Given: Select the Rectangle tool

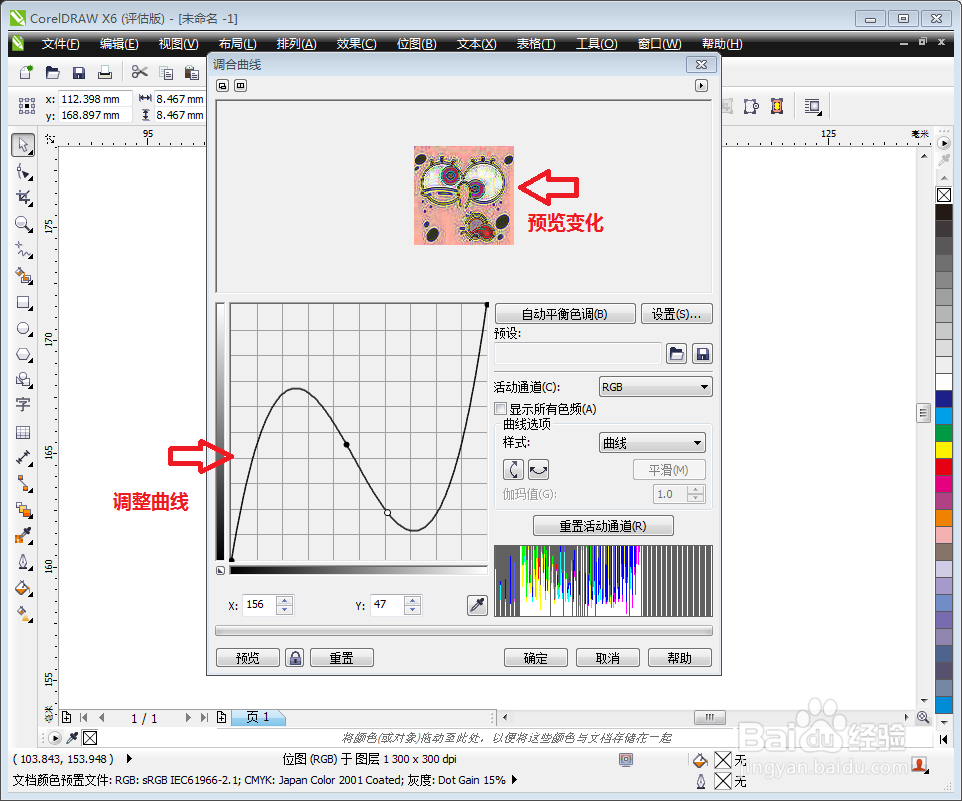Looking at the screenshot, I should (x=23, y=303).
